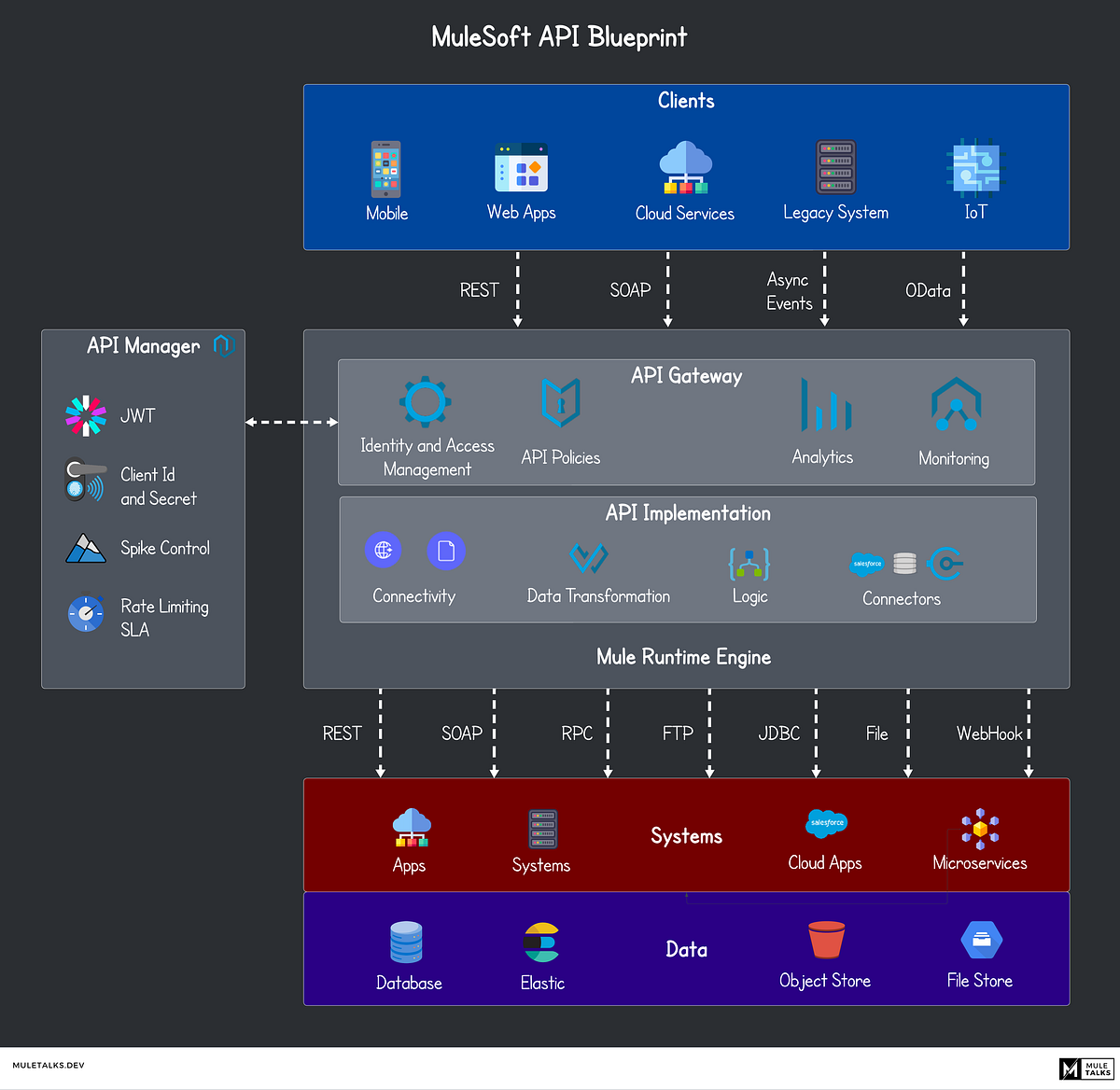Open the Mule Runtime Engine view
This screenshot has height=1090, width=1120.
683,657
